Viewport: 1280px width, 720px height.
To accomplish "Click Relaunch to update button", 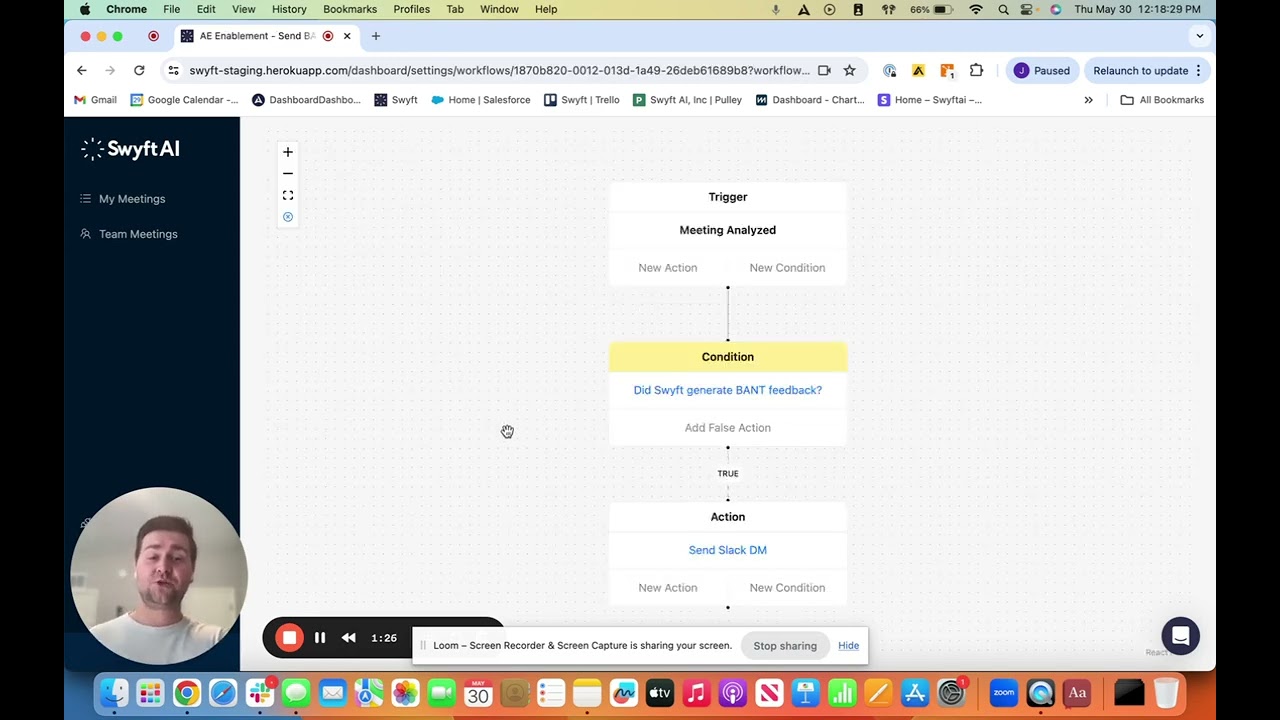I will pyautogui.click(x=1147, y=70).
